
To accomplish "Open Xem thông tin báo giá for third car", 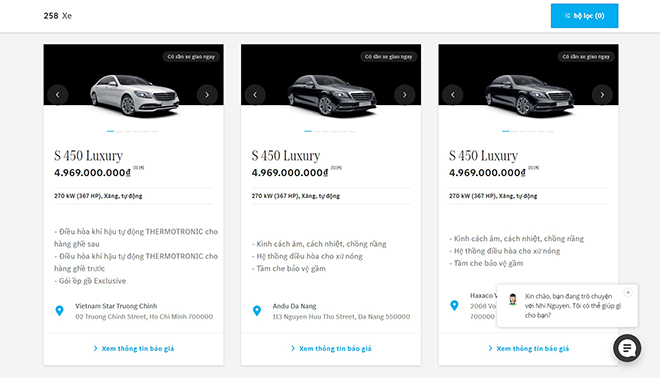I will (528, 349).
